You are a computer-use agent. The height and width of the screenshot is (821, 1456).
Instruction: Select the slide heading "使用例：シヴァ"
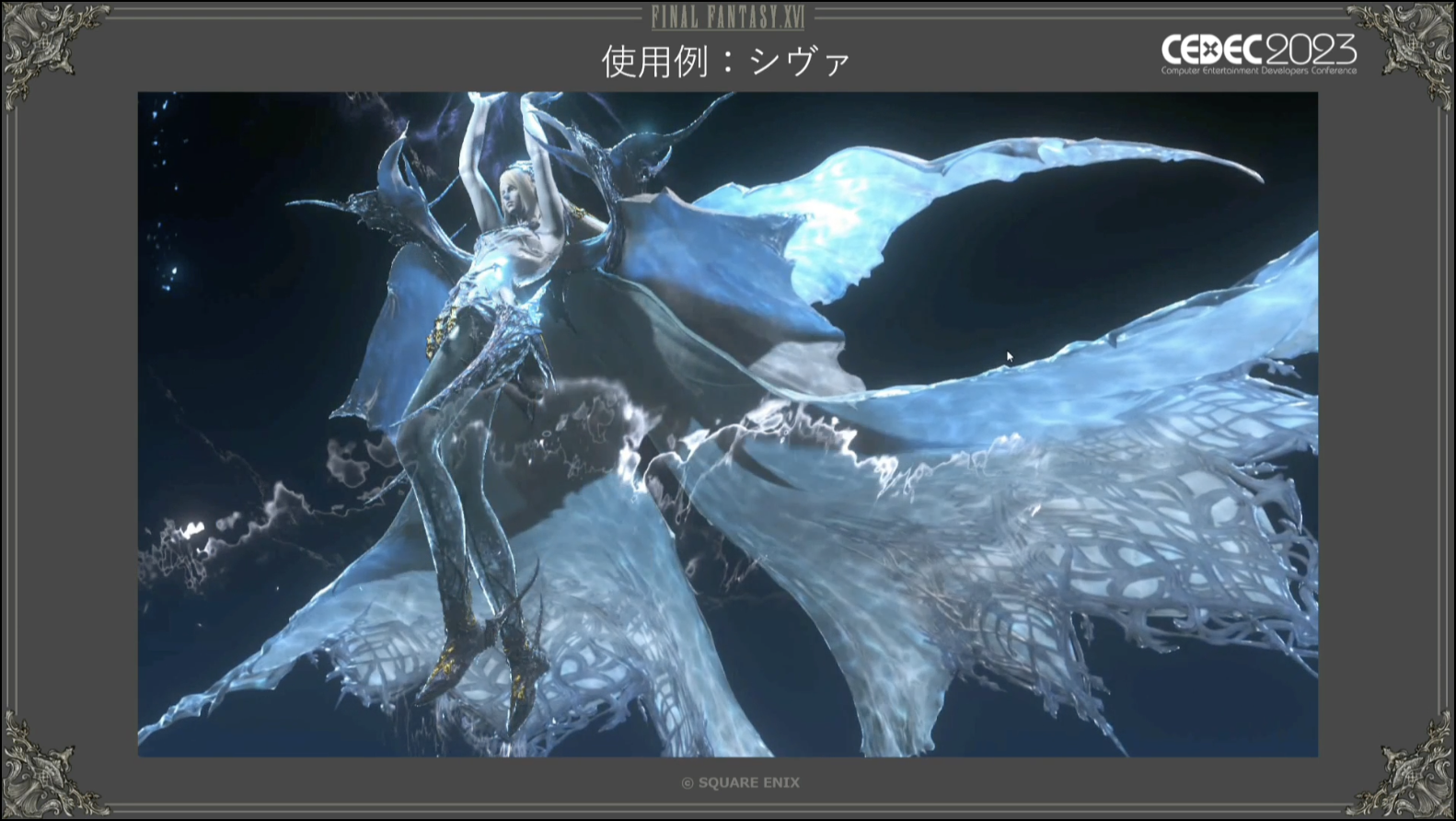point(726,62)
